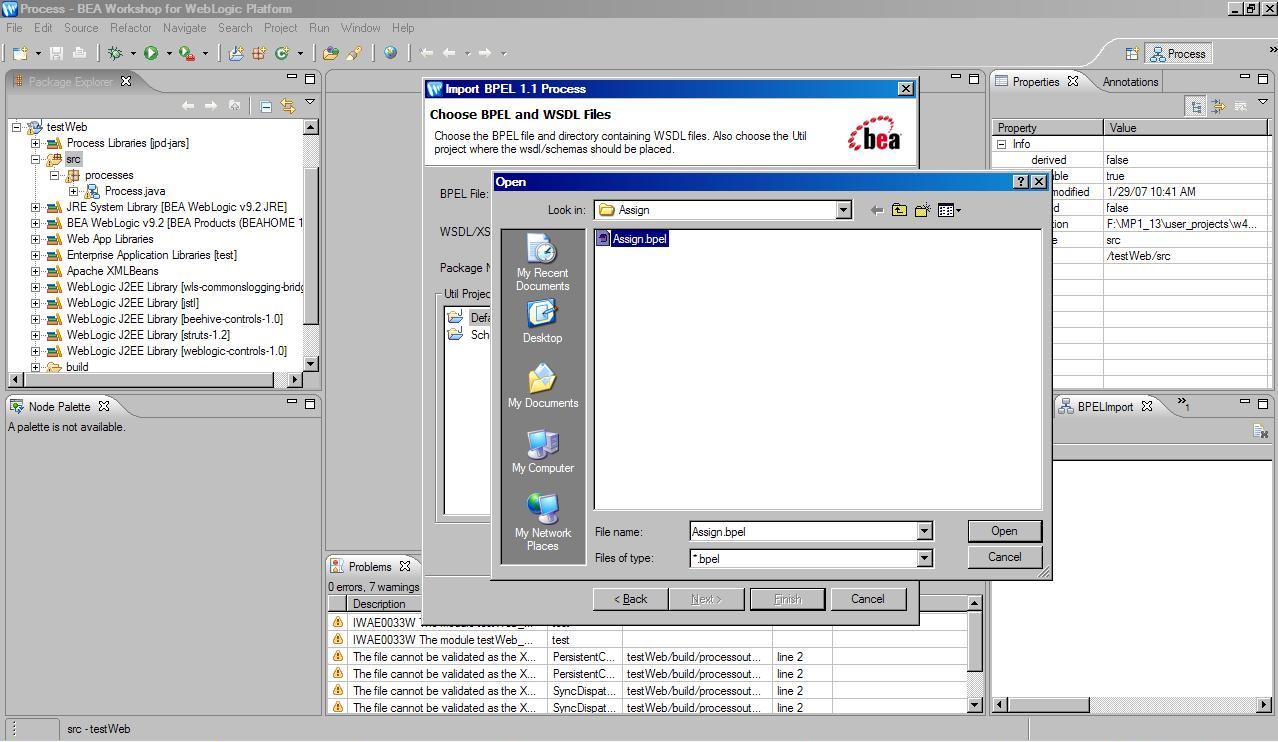Click the Open Perspective icon

pos(1132,54)
